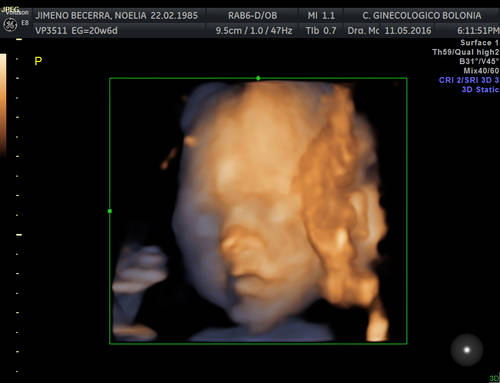Click the GE logo icon
Viewport: 500px width, 383px height.
pos(10,25)
